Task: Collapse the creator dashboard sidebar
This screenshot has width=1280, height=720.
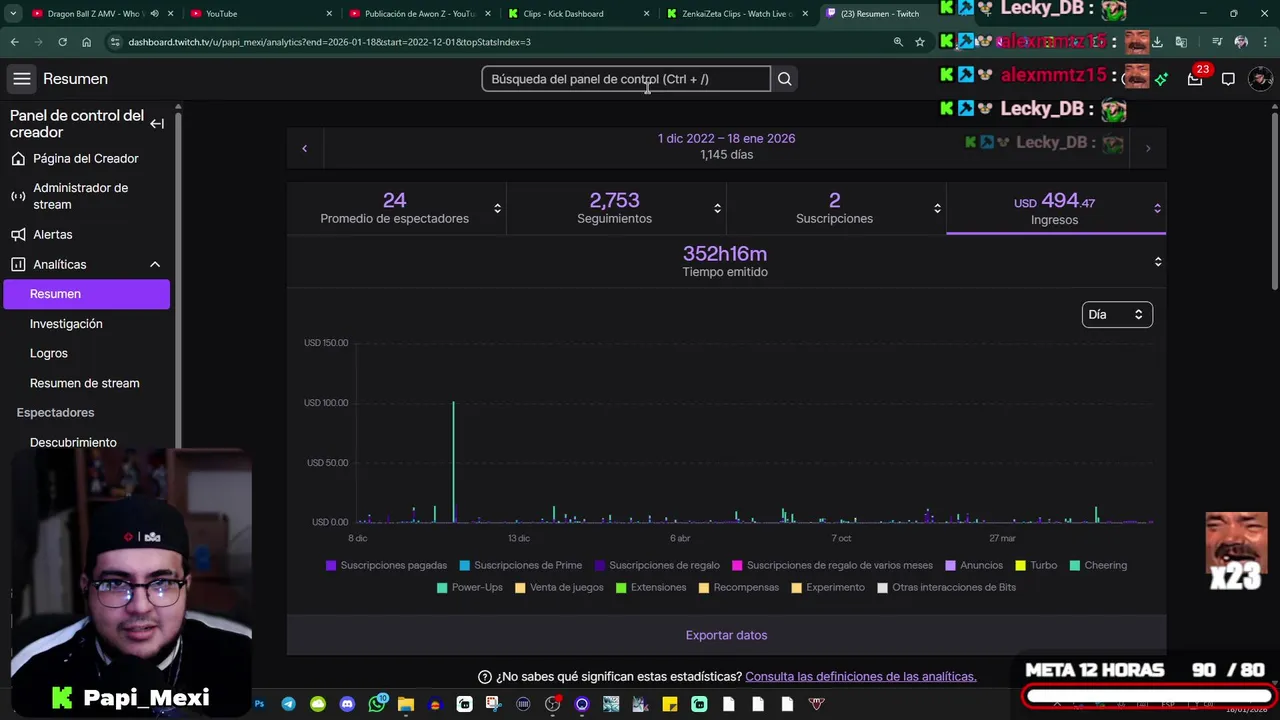Action: (x=157, y=124)
